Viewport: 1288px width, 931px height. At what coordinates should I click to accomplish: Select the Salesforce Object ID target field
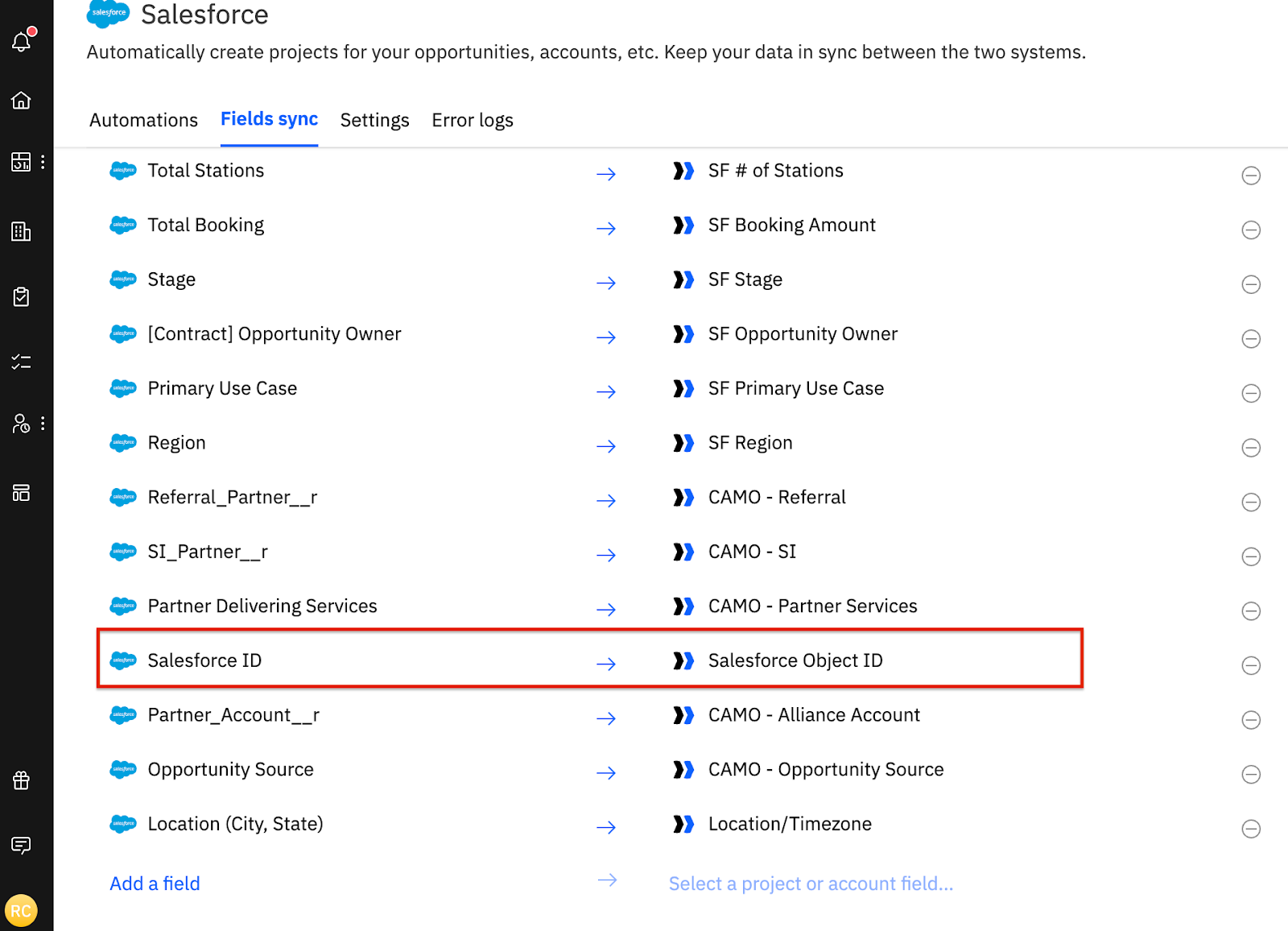(x=795, y=660)
